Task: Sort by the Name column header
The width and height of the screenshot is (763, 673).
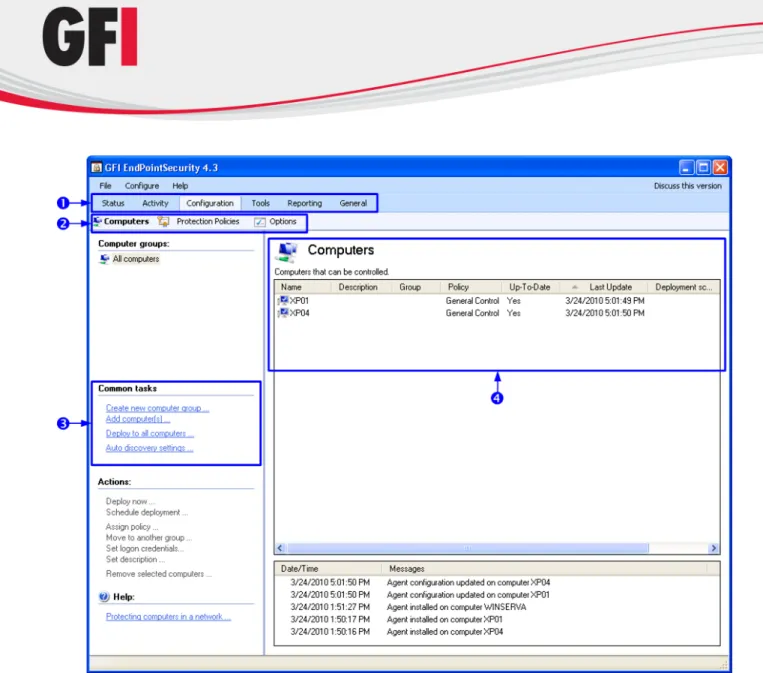Action: click(303, 287)
